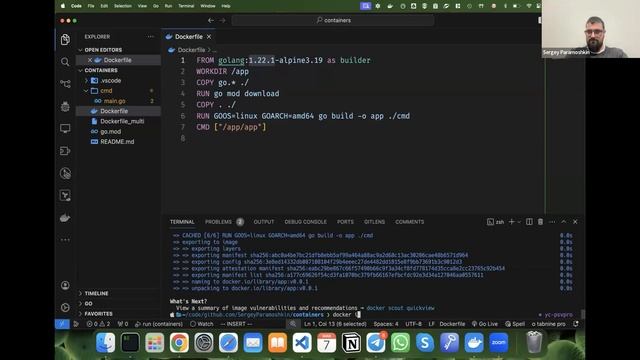Open the Terminal menu in menu bar
Viewport: 640px width, 360px height.
click(186, 6)
